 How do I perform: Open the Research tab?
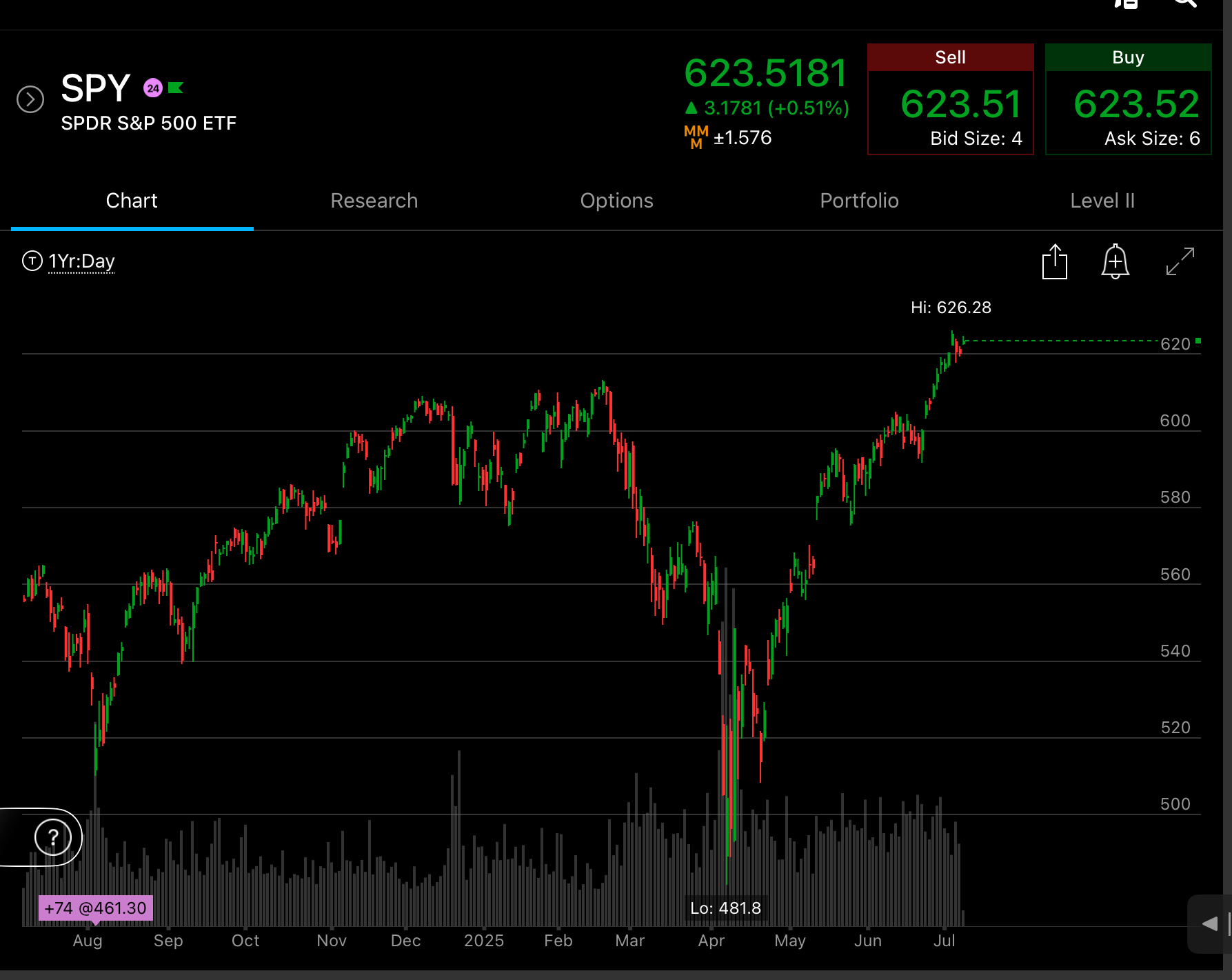click(374, 201)
